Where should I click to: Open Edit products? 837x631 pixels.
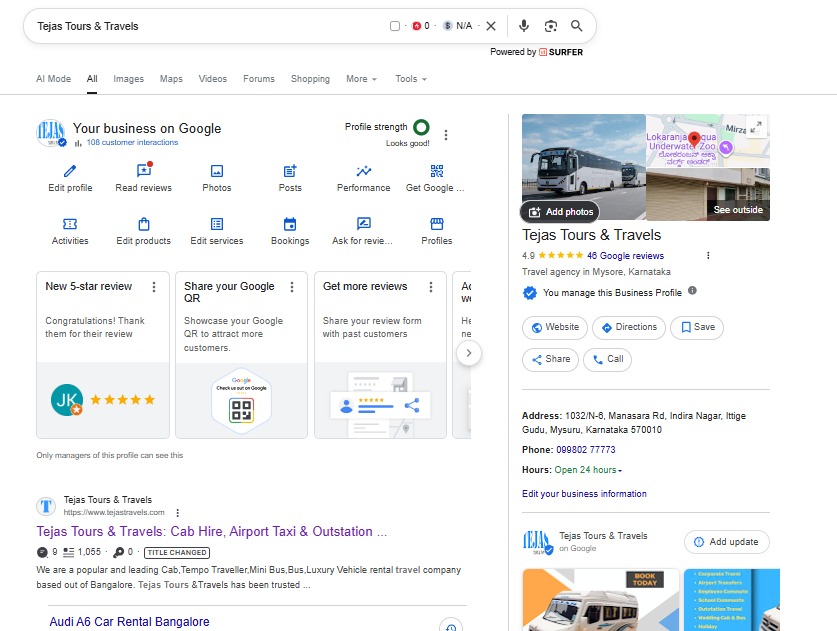click(x=144, y=231)
